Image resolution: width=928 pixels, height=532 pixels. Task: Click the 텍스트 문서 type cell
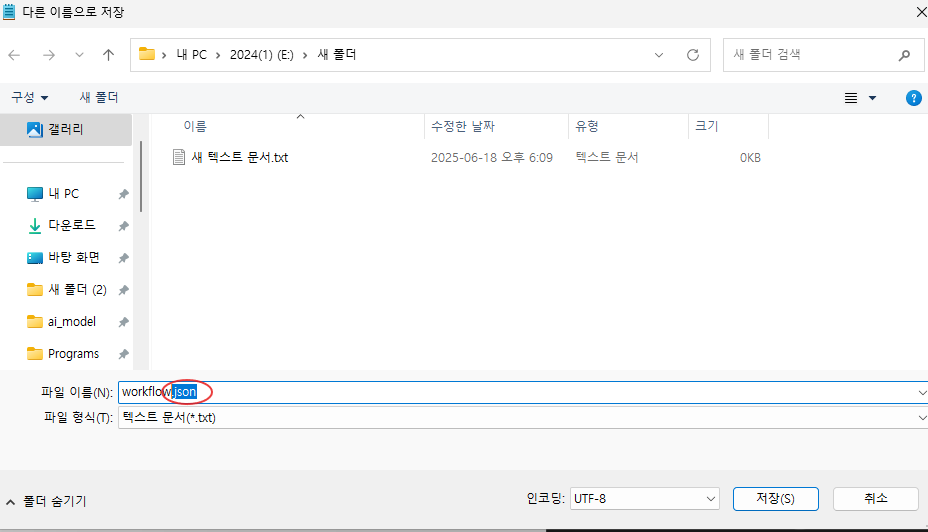pos(607,157)
